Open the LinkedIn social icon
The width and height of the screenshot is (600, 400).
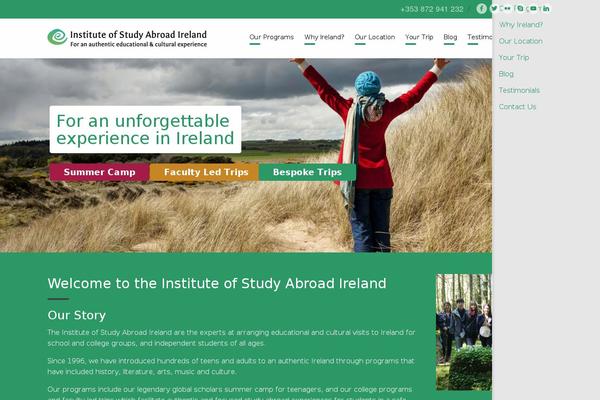click(546, 8)
